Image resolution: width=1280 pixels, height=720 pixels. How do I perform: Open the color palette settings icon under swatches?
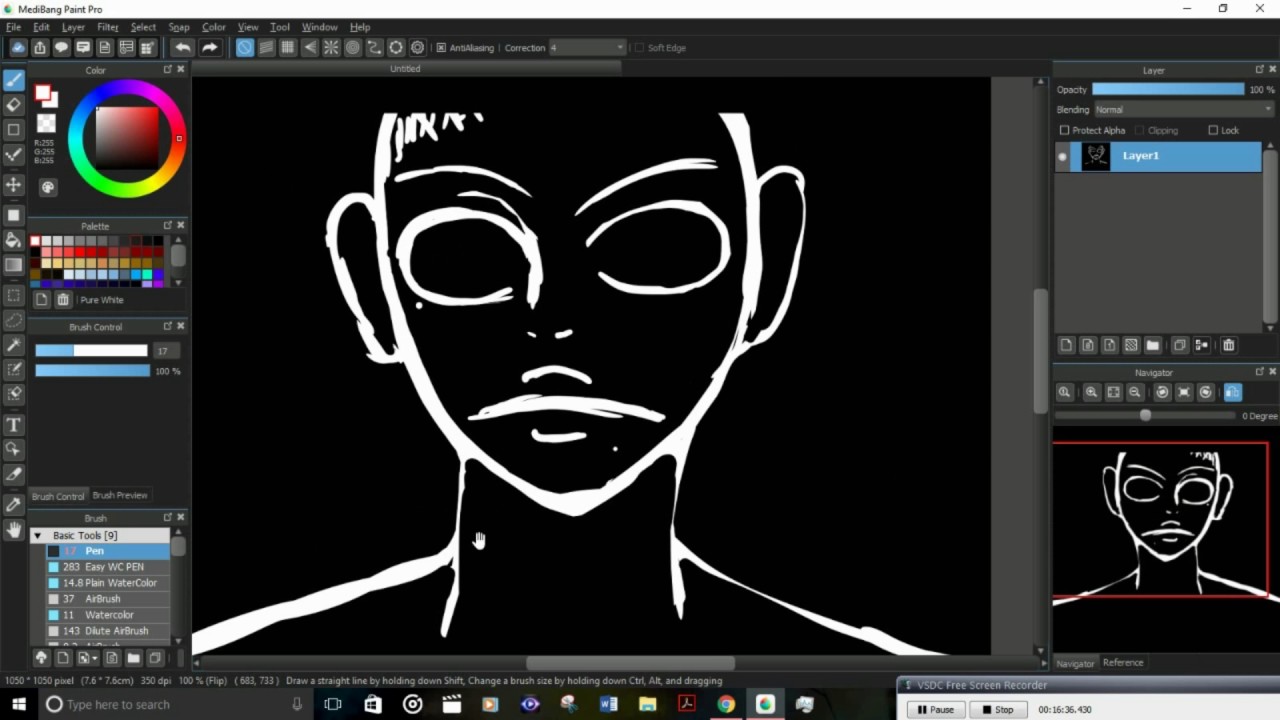click(x=47, y=187)
